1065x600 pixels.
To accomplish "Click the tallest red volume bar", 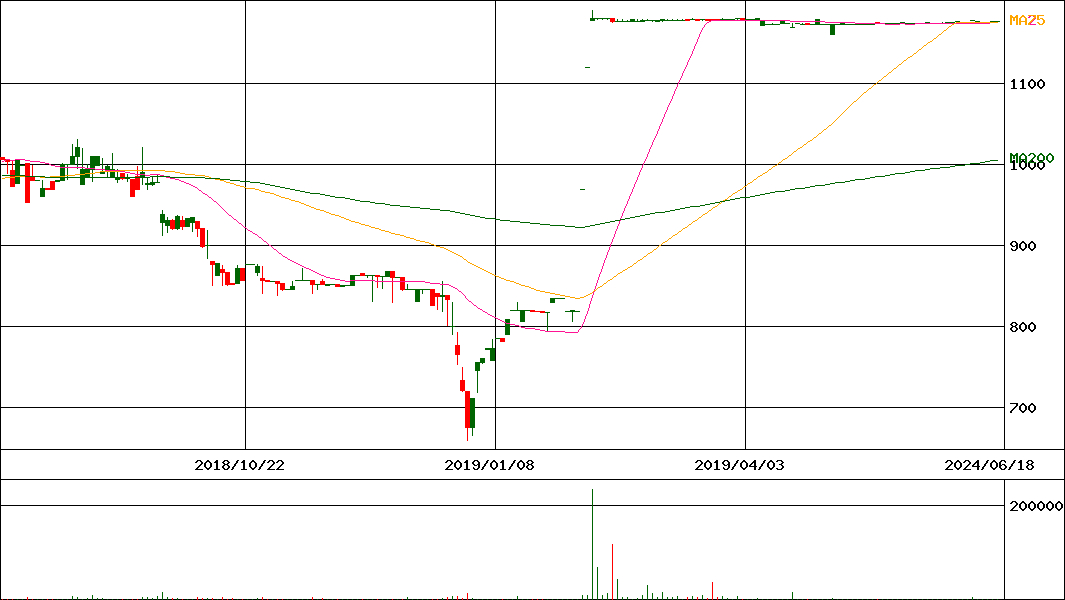I will click(x=612, y=572).
